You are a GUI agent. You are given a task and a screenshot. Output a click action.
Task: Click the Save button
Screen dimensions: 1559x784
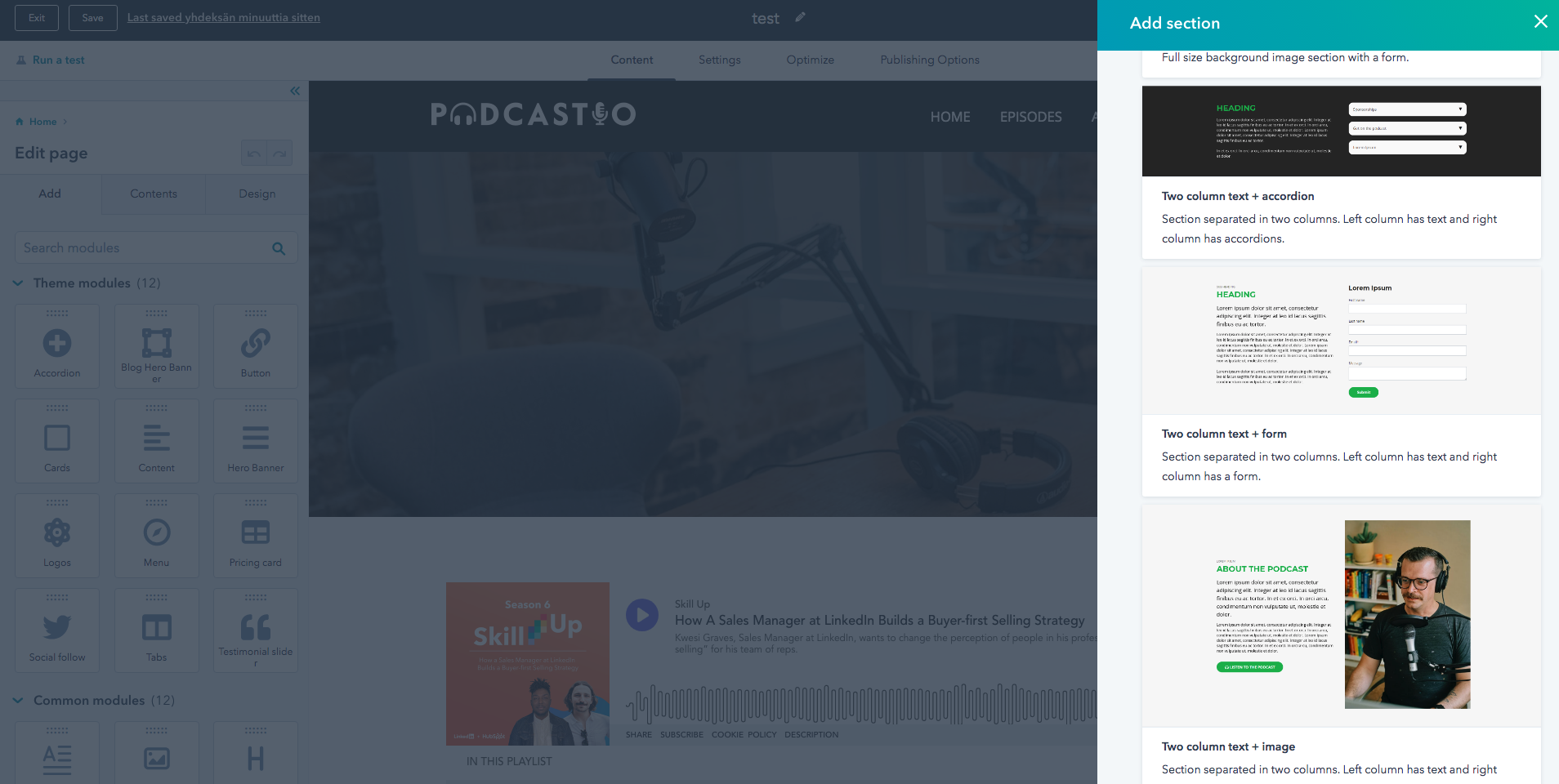coord(92,18)
